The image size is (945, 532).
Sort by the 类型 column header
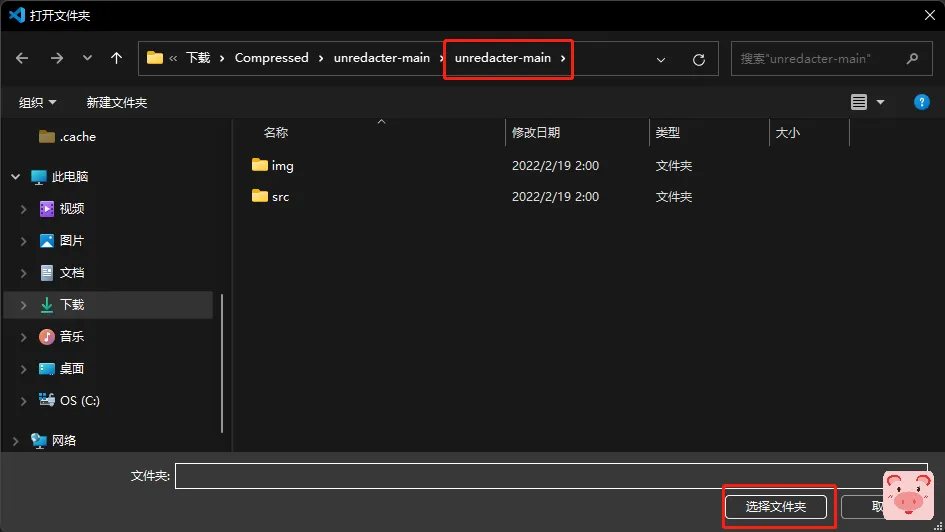(667, 133)
